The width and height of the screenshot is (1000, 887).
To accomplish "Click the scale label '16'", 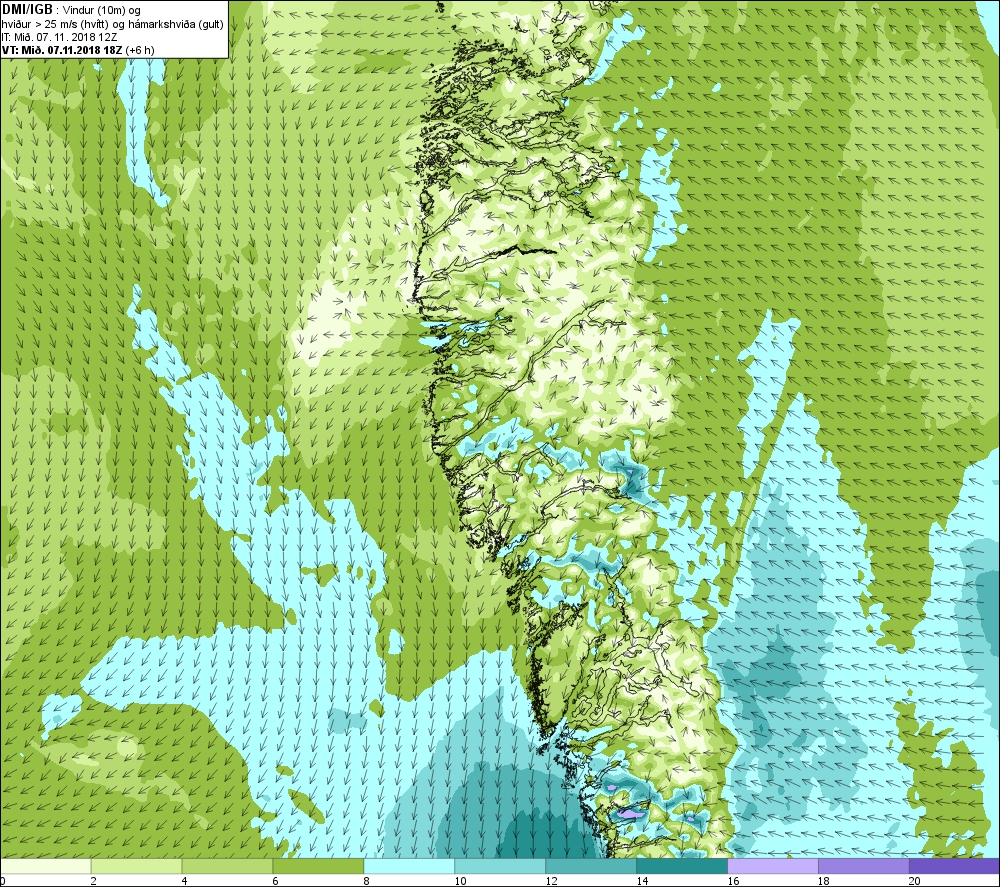I will (733, 881).
